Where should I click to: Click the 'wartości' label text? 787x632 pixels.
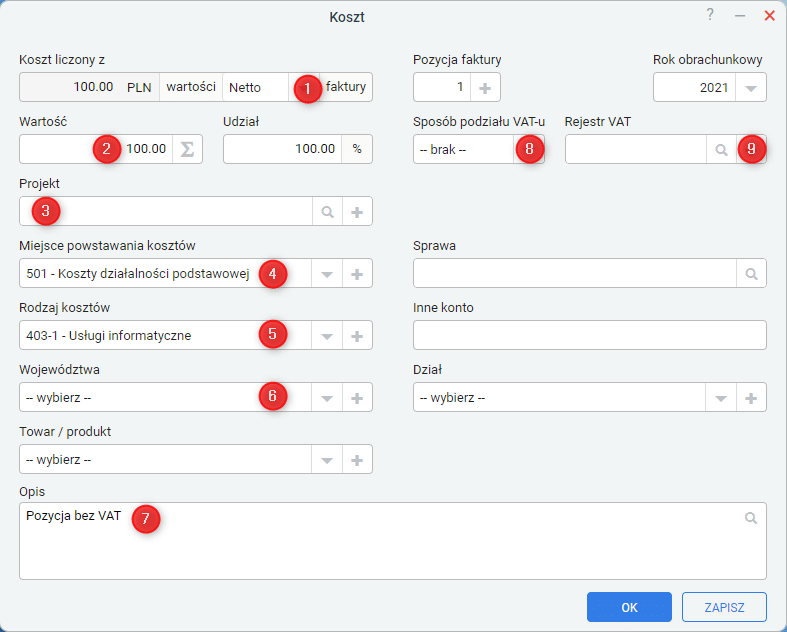(x=191, y=87)
